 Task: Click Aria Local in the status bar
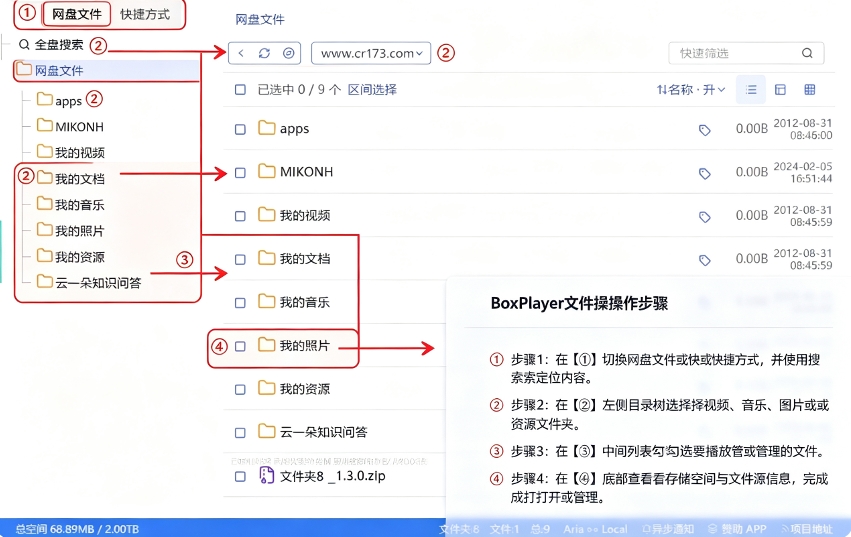pyautogui.click(x=595, y=529)
